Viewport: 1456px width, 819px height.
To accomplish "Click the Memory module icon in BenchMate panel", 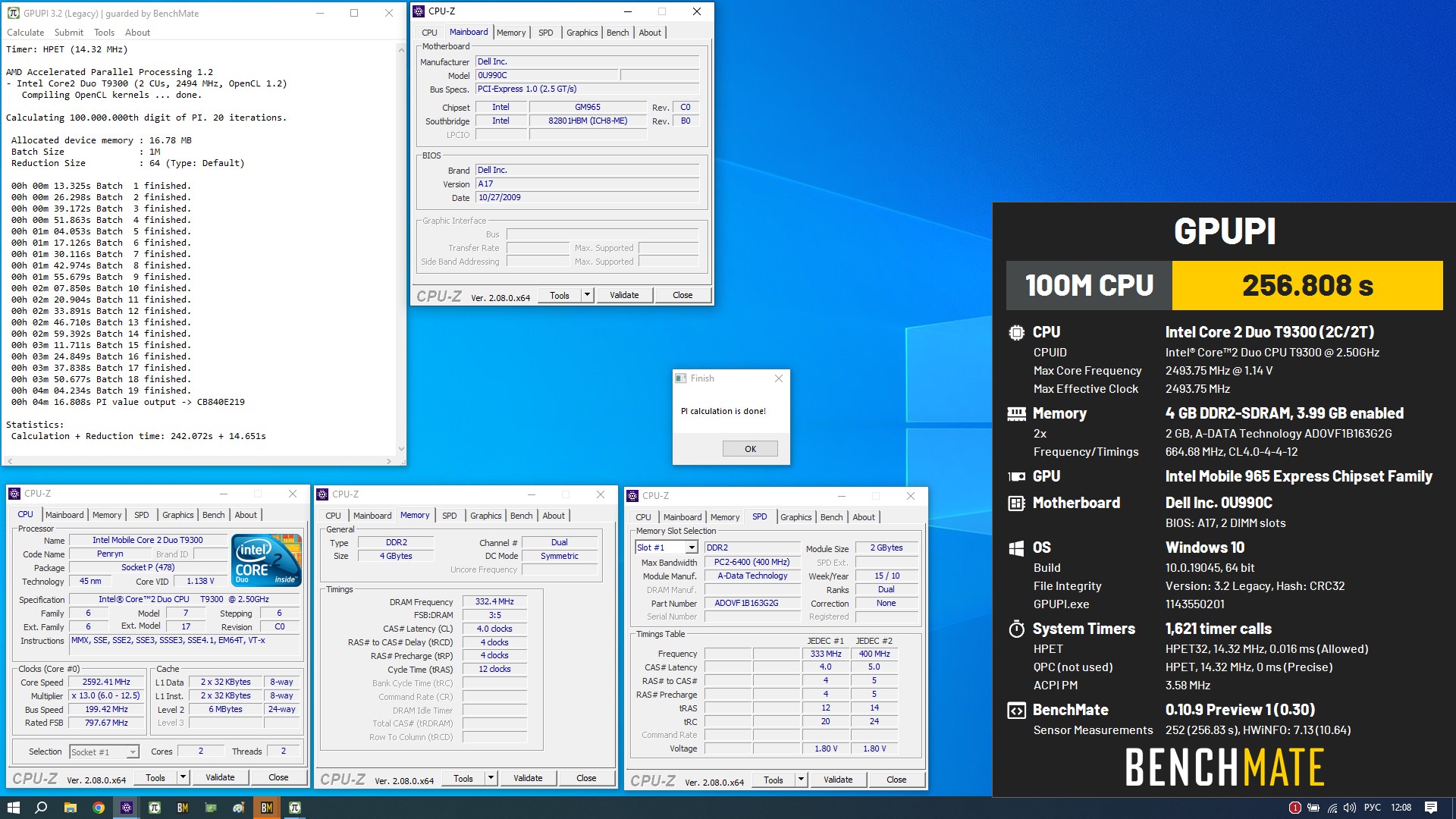I will pyautogui.click(x=1016, y=413).
